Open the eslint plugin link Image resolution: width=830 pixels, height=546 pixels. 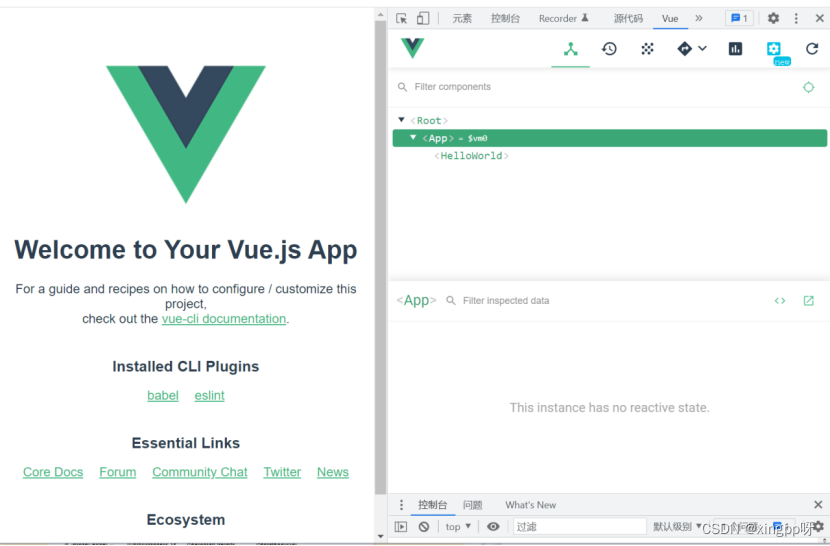click(x=209, y=396)
